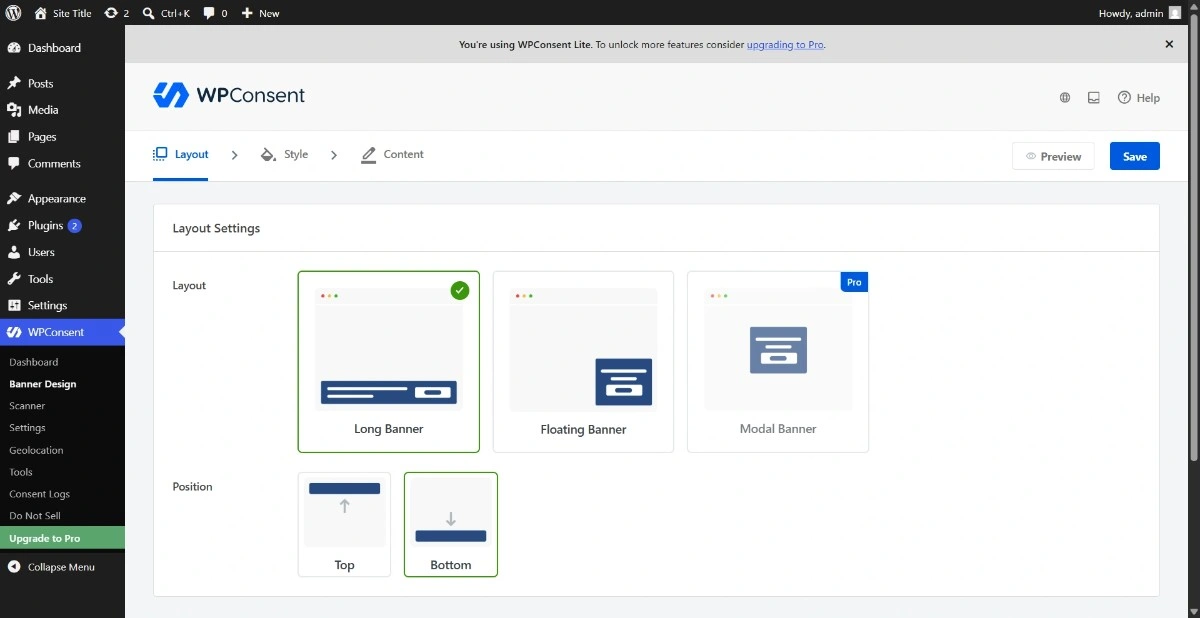Open Consent Logs submenu item
The width and height of the screenshot is (1200, 618).
click(x=40, y=494)
